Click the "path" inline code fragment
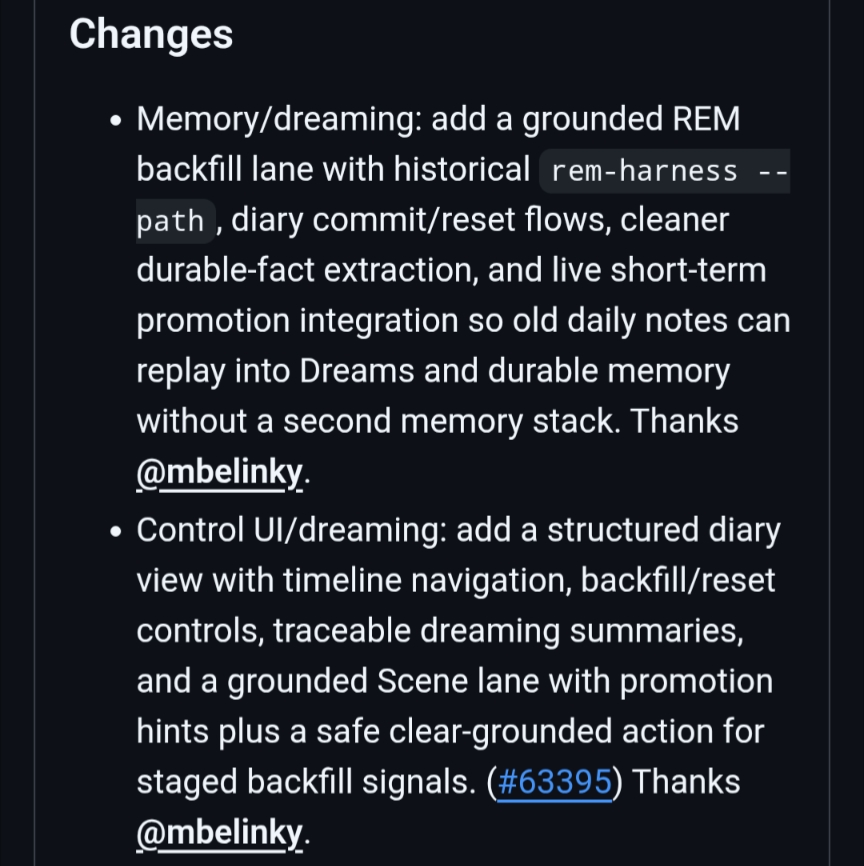The width and height of the screenshot is (864, 866). click(x=172, y=221)
